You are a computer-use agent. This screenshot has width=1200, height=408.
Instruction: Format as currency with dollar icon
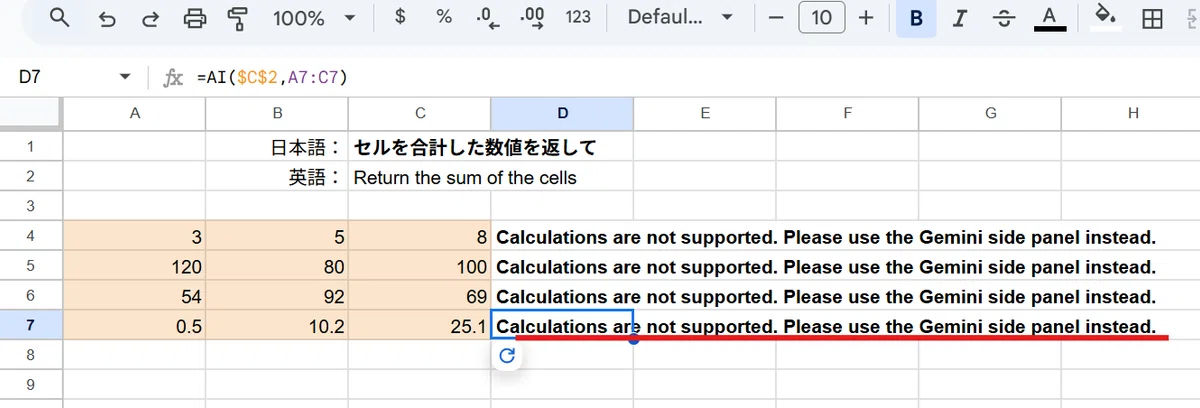(400, 17)
